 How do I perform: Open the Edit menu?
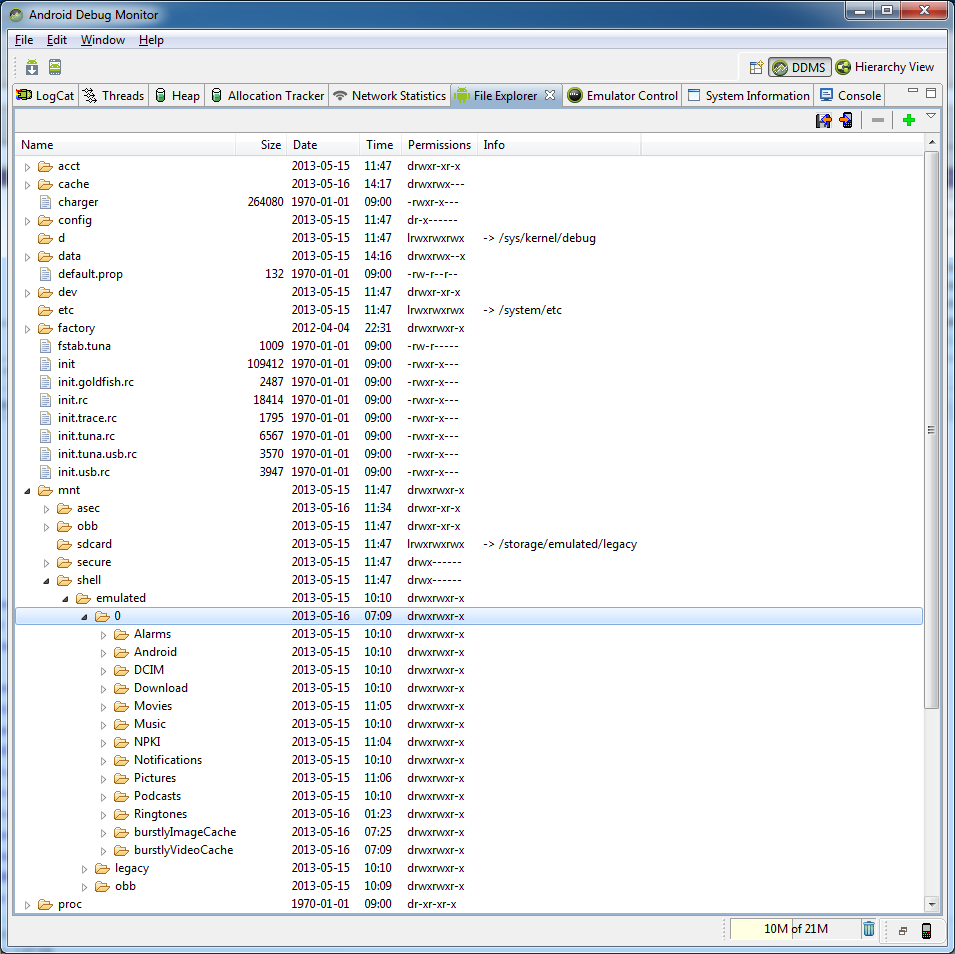[57, 40]
